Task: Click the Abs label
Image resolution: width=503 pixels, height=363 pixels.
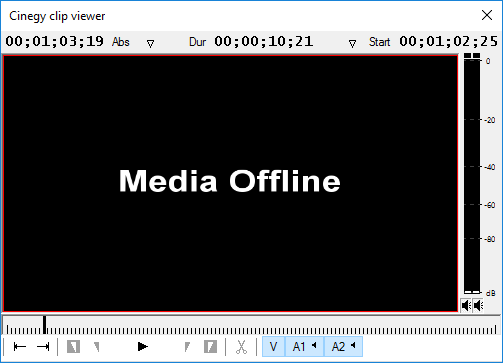Action: tap(121, 42)
